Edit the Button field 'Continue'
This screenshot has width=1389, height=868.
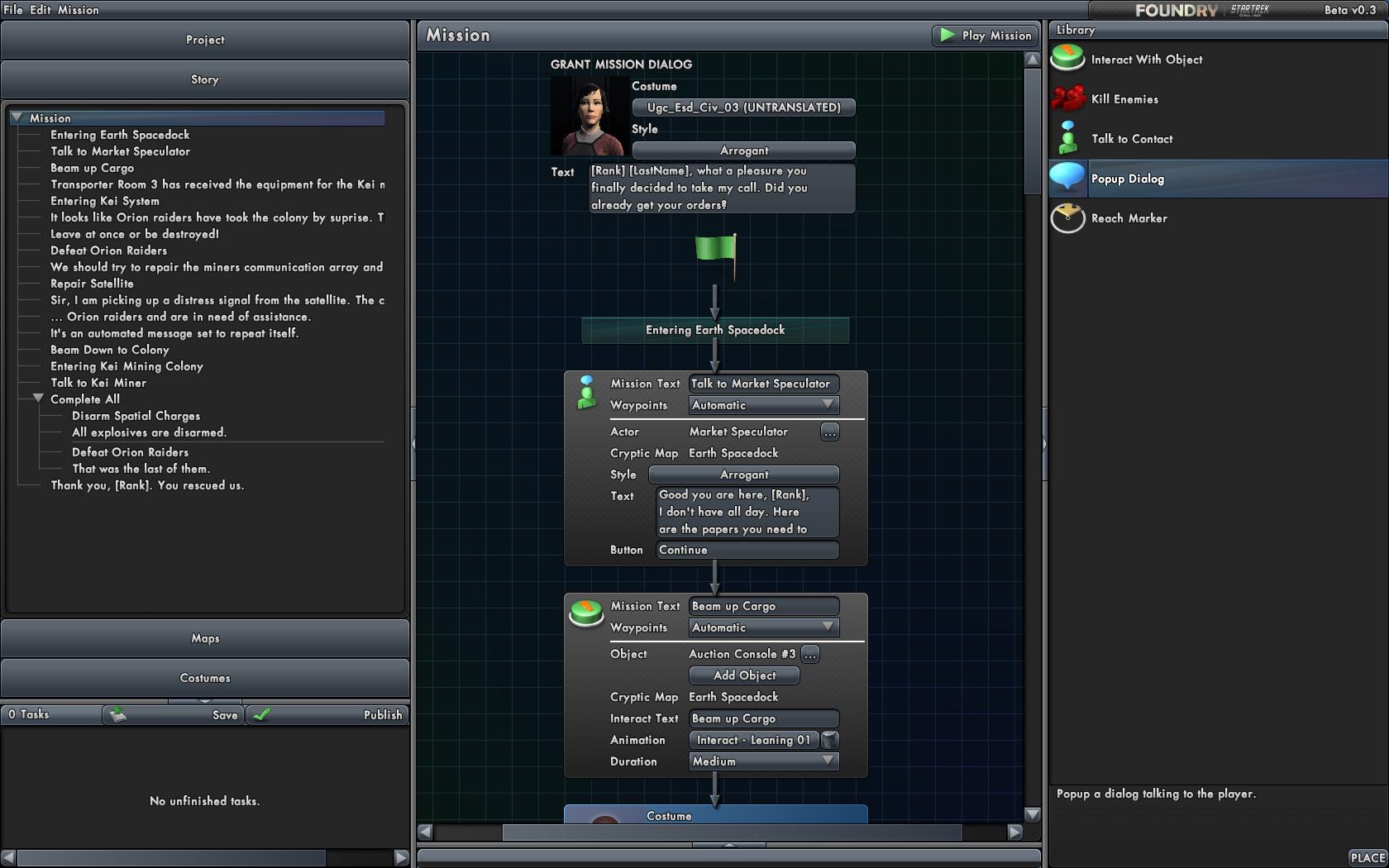pyautogui.click(x=747, y=550)
